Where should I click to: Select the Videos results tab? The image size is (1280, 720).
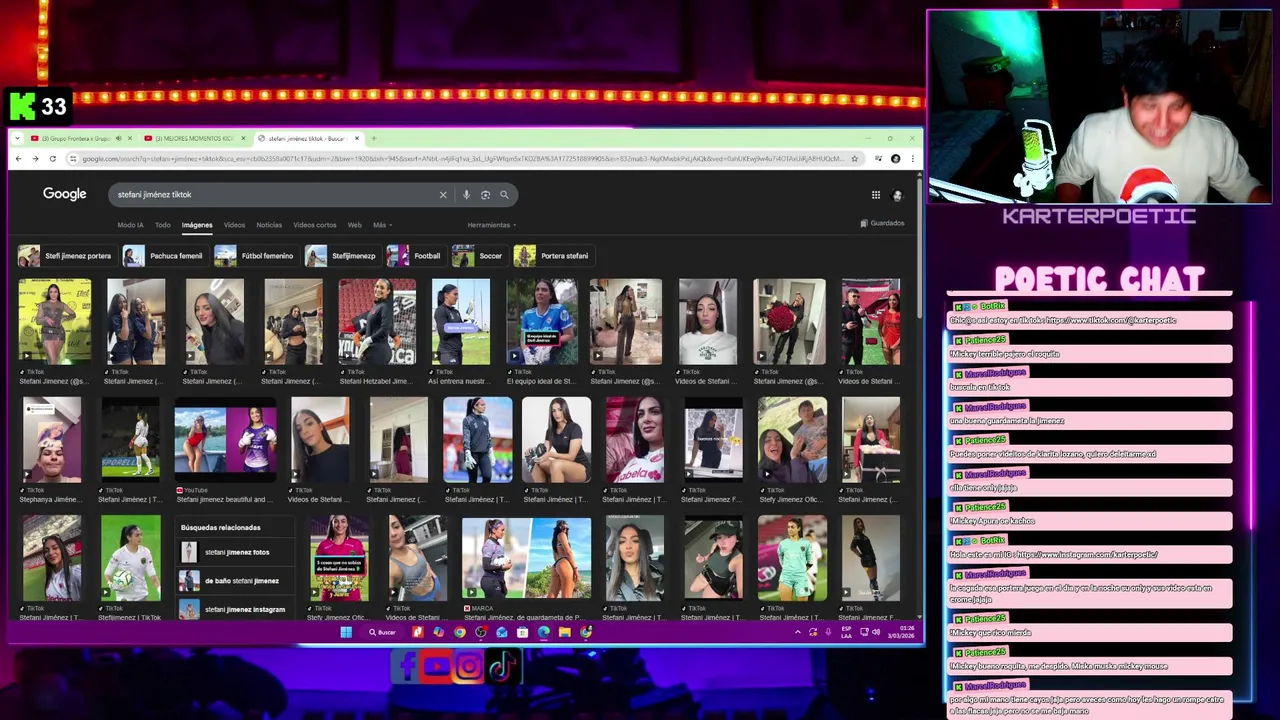point(234,225)
